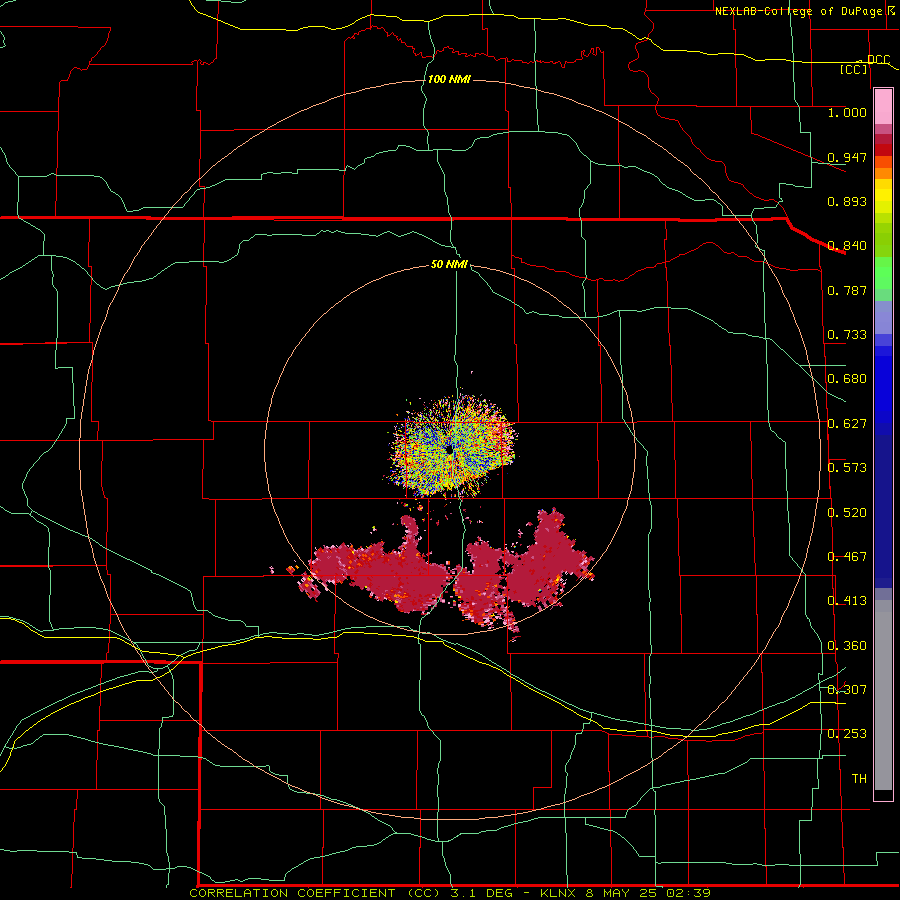Click the 0.680 scale value
Viewport: 900px width, 900px height.
[847, 379]
